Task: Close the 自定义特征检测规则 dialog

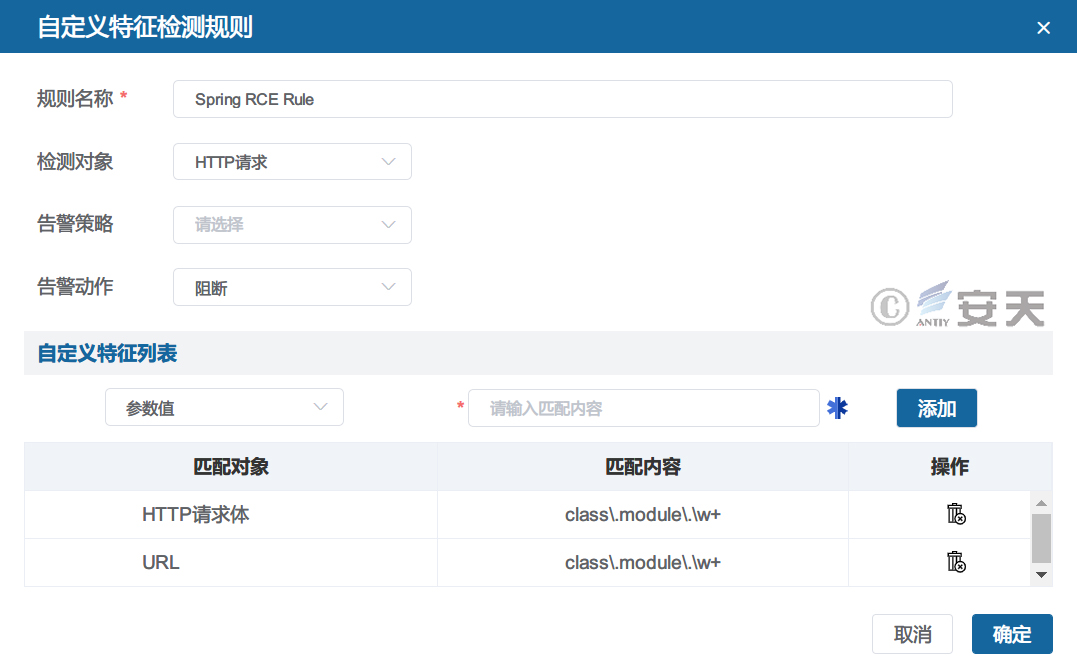Action: pos(1043,27)
